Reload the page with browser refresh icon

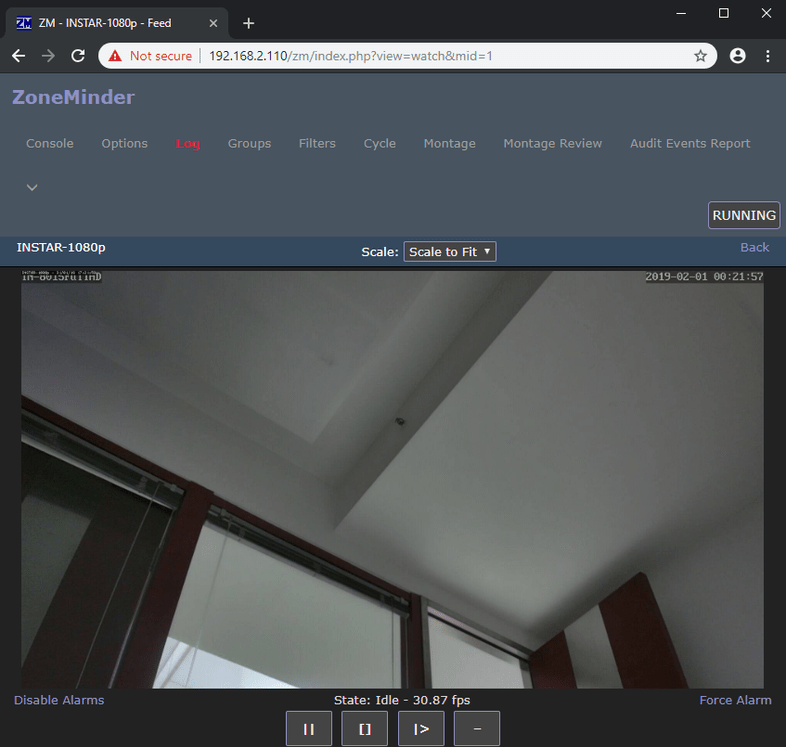78,56
